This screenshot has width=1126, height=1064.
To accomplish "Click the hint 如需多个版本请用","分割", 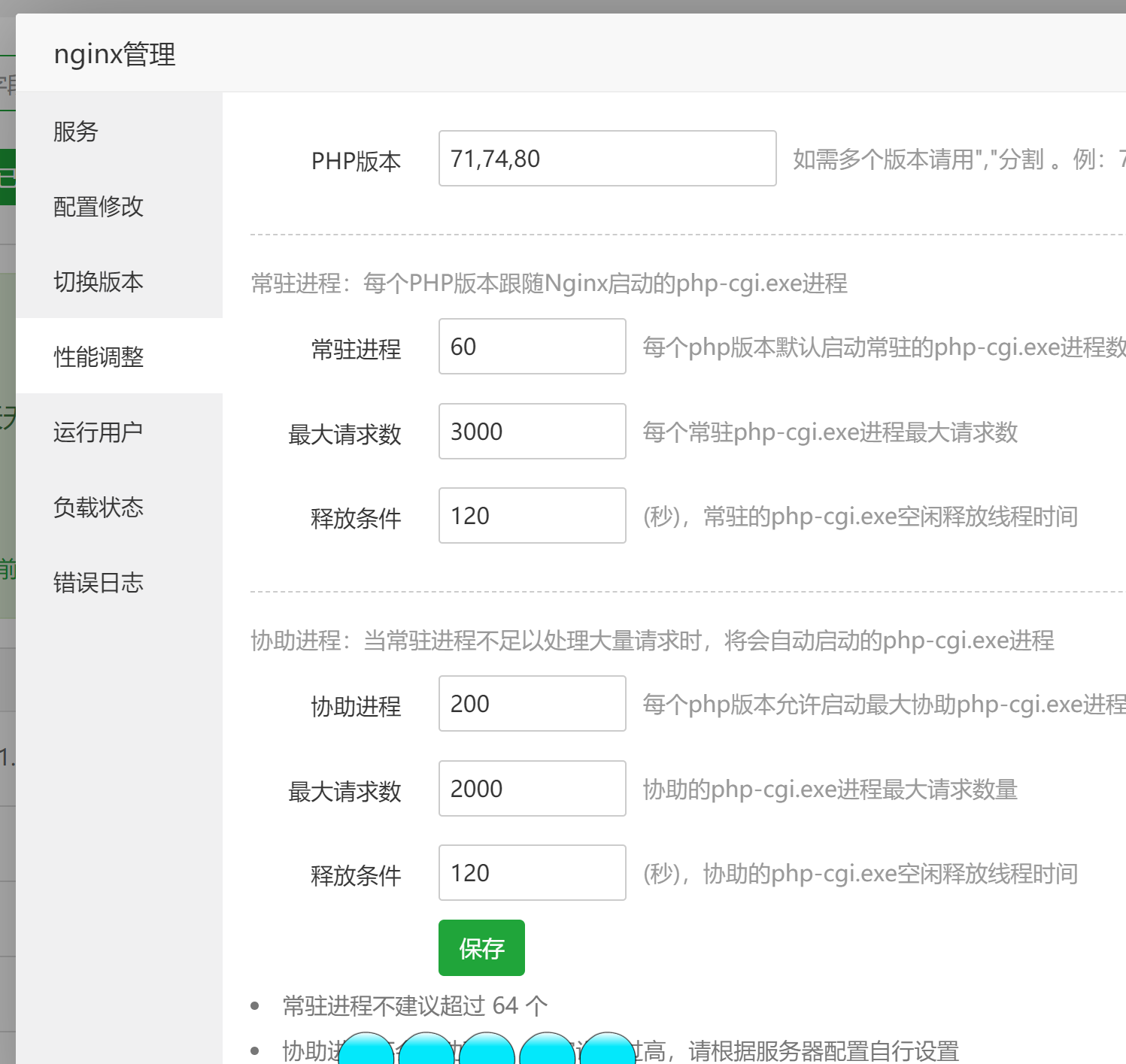I will 918,159.
